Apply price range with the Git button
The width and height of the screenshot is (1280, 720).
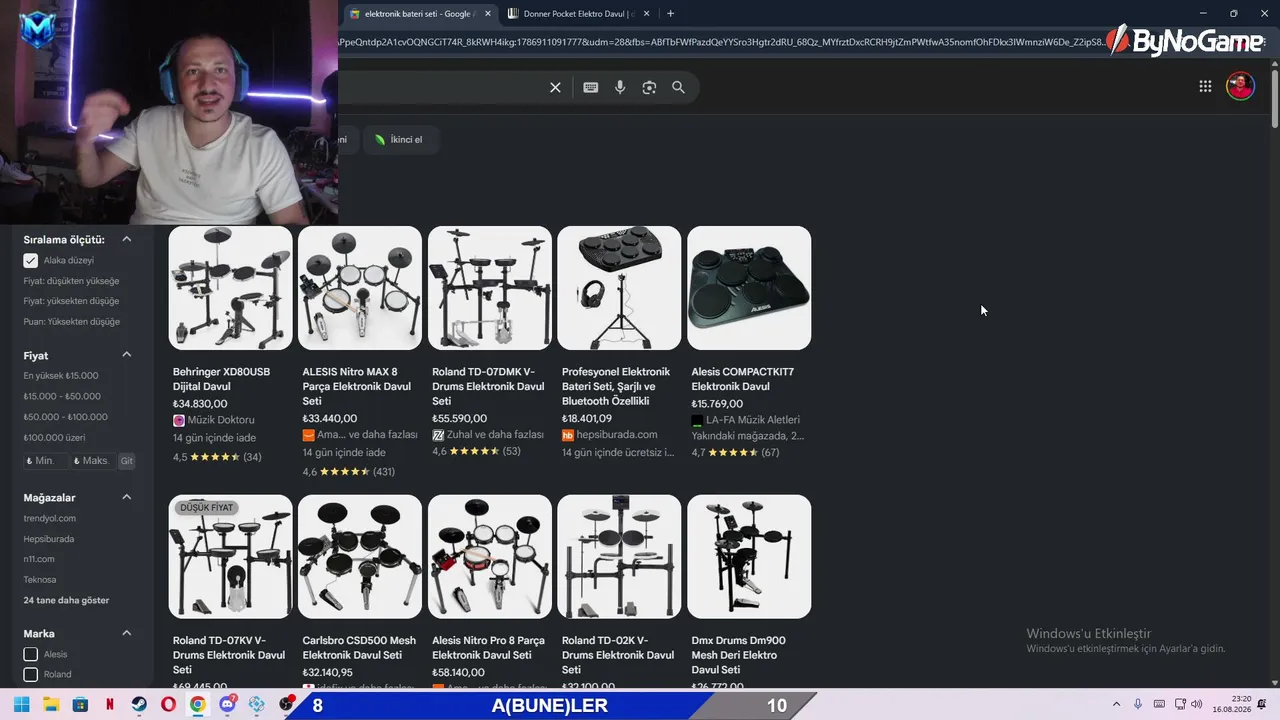coord(127,461)
